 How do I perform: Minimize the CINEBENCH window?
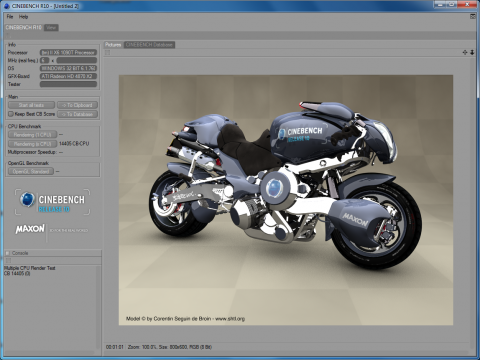[x=440, y=4]
